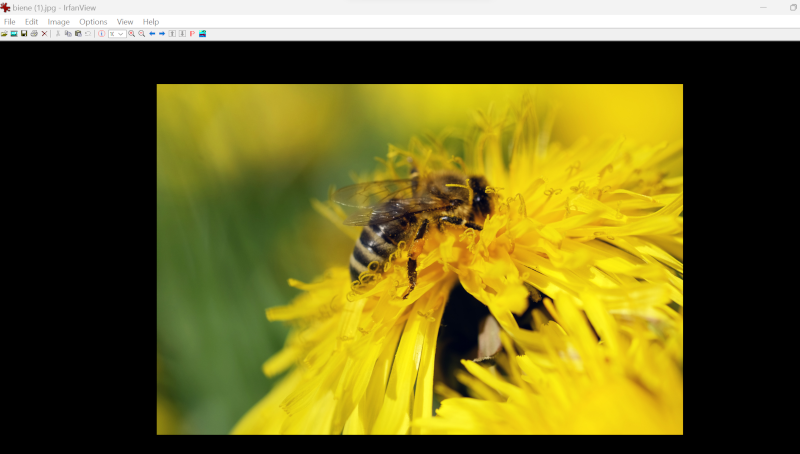Go to the previous image with the left arrow
800x454 pixels.
pos(152,34)
